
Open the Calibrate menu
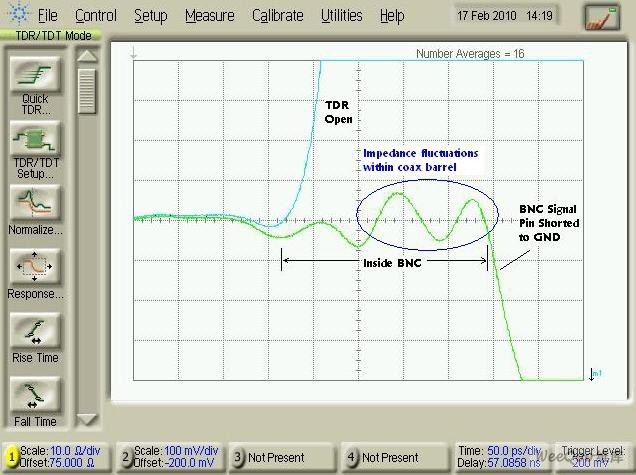tap(279, 16)
